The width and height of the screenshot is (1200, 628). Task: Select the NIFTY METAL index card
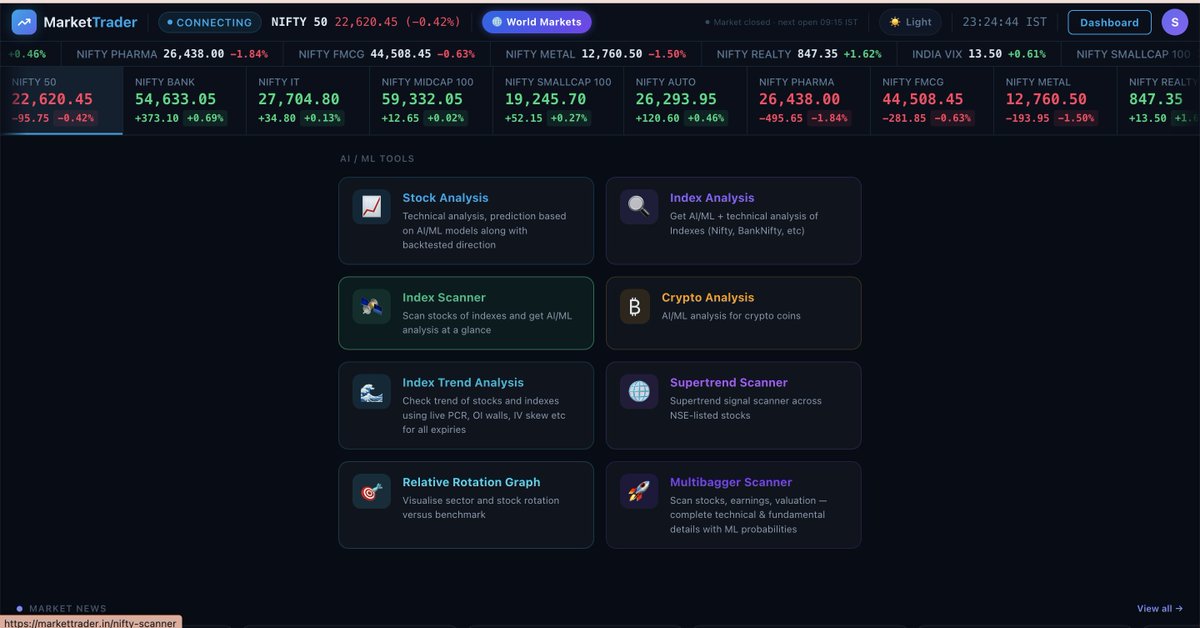pyautogui.click(x=1055, y=100)
